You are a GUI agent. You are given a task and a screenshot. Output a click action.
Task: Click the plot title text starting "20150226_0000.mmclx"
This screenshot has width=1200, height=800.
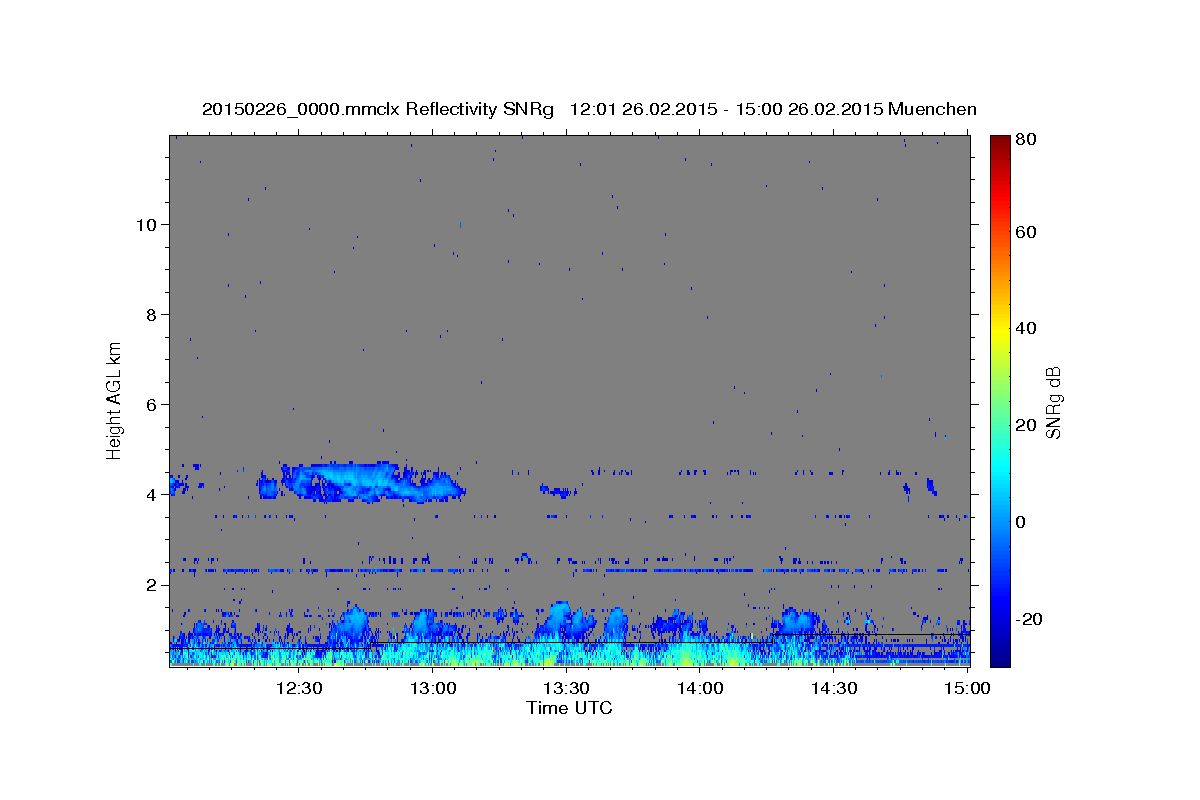click(x=589, y=109)
